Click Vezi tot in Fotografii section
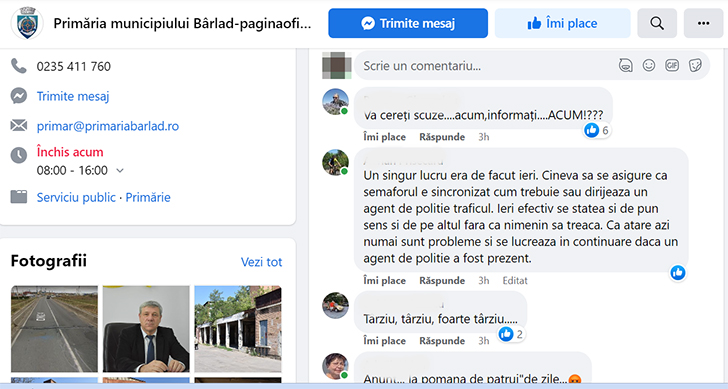 pyautogui.click(x=261, y=262)
